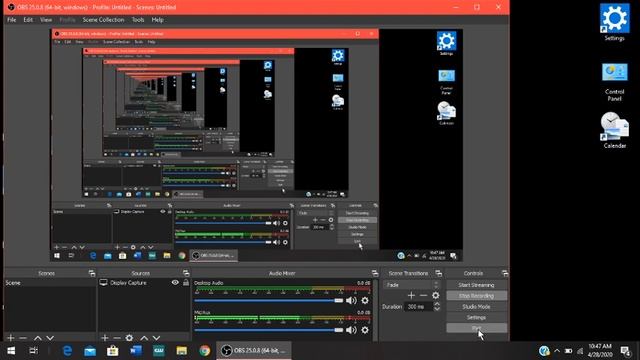Open the Edit menu

click(28, 20)
